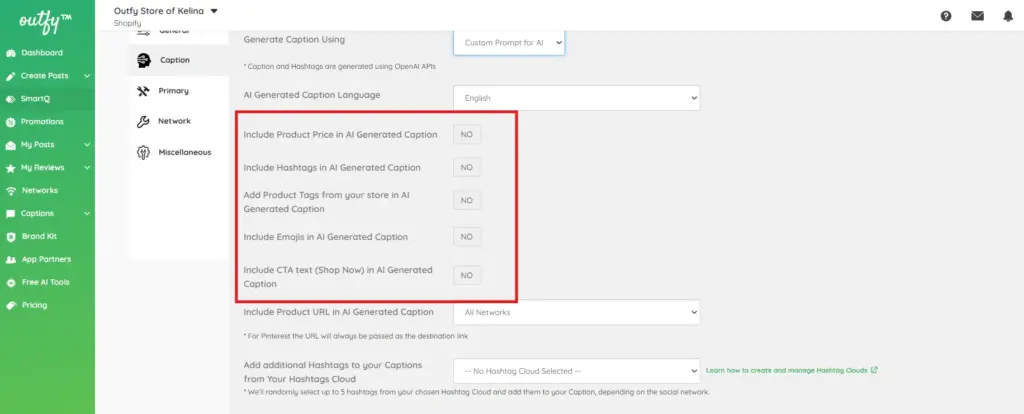The image size is (1024, 414).
Task: Toggle Include CTA text Shop Now
Action: click(x=467, y=276)
